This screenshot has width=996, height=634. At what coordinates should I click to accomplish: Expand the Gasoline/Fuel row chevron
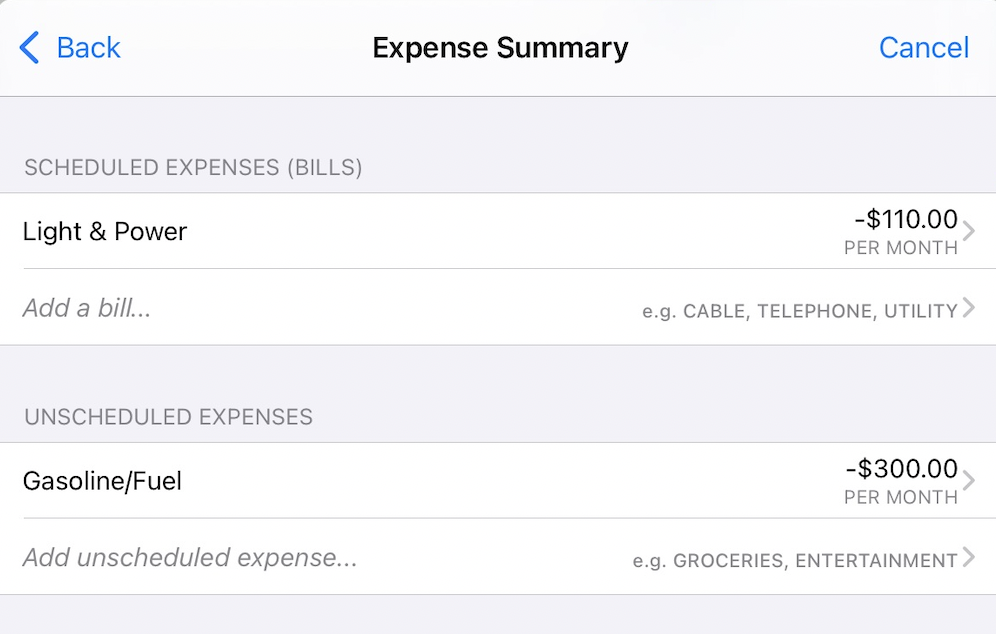click(968, 481)
